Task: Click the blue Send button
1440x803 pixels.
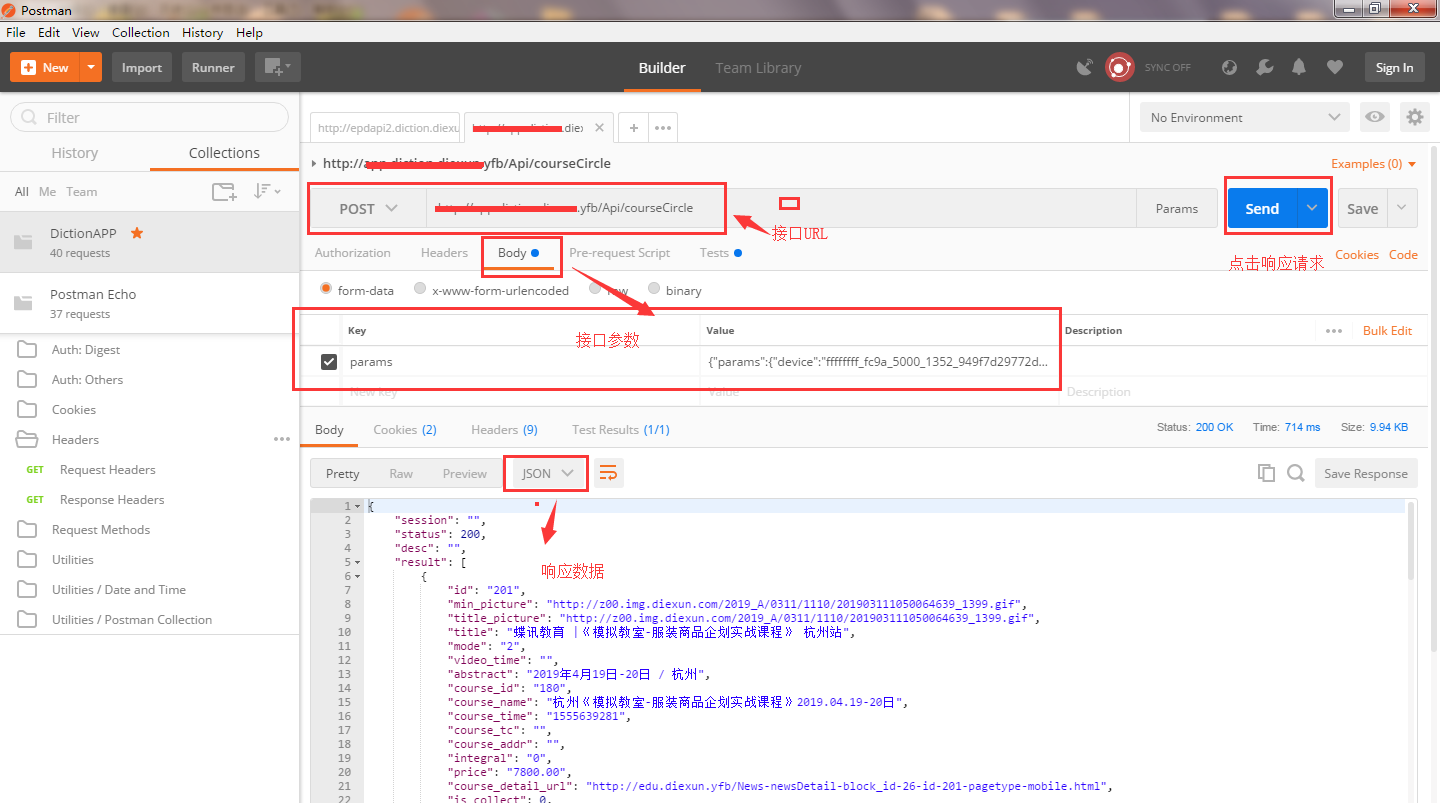Action: click(1262, 208)
